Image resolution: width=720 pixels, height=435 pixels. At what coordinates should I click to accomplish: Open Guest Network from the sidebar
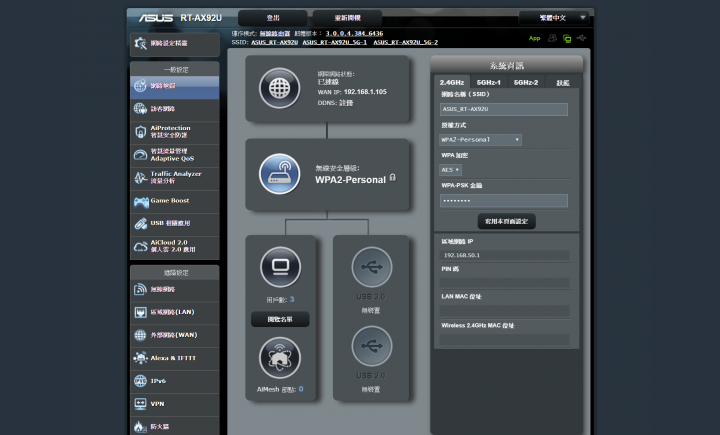[174, 109]
